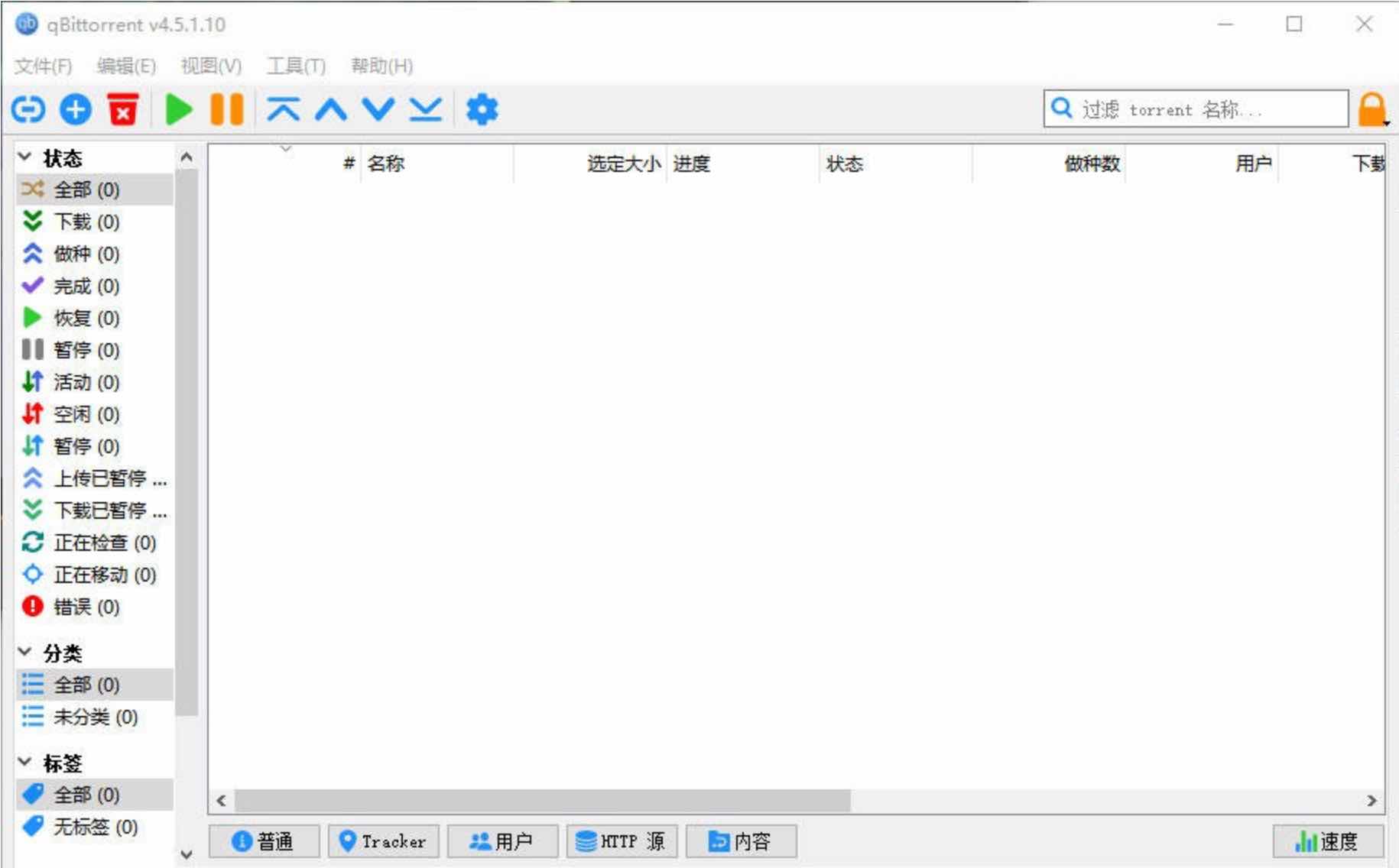Move torrent to bottom of queue
Screen dimensions: 1399x868
426,109
